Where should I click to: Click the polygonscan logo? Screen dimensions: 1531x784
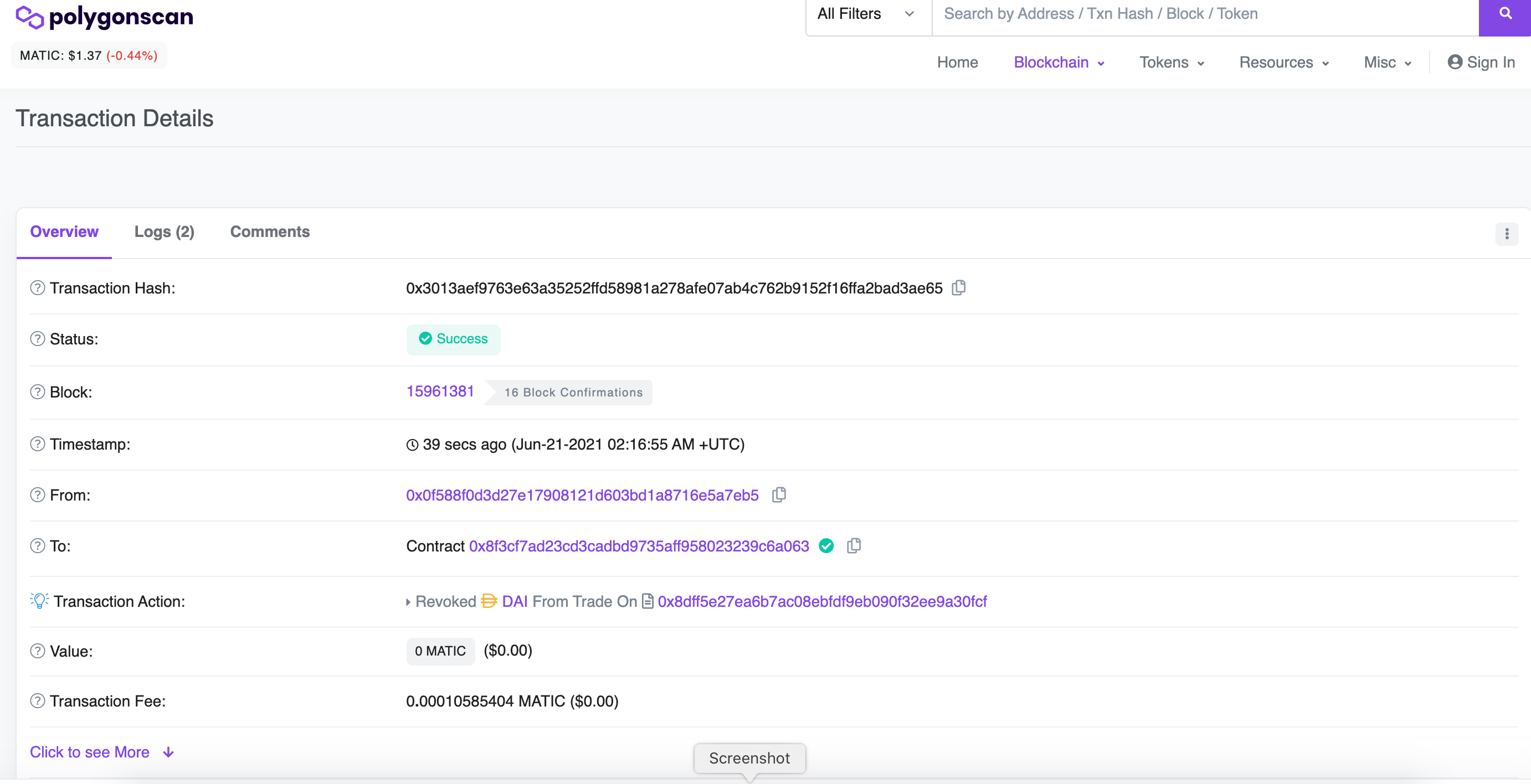(x=104, y=17)
